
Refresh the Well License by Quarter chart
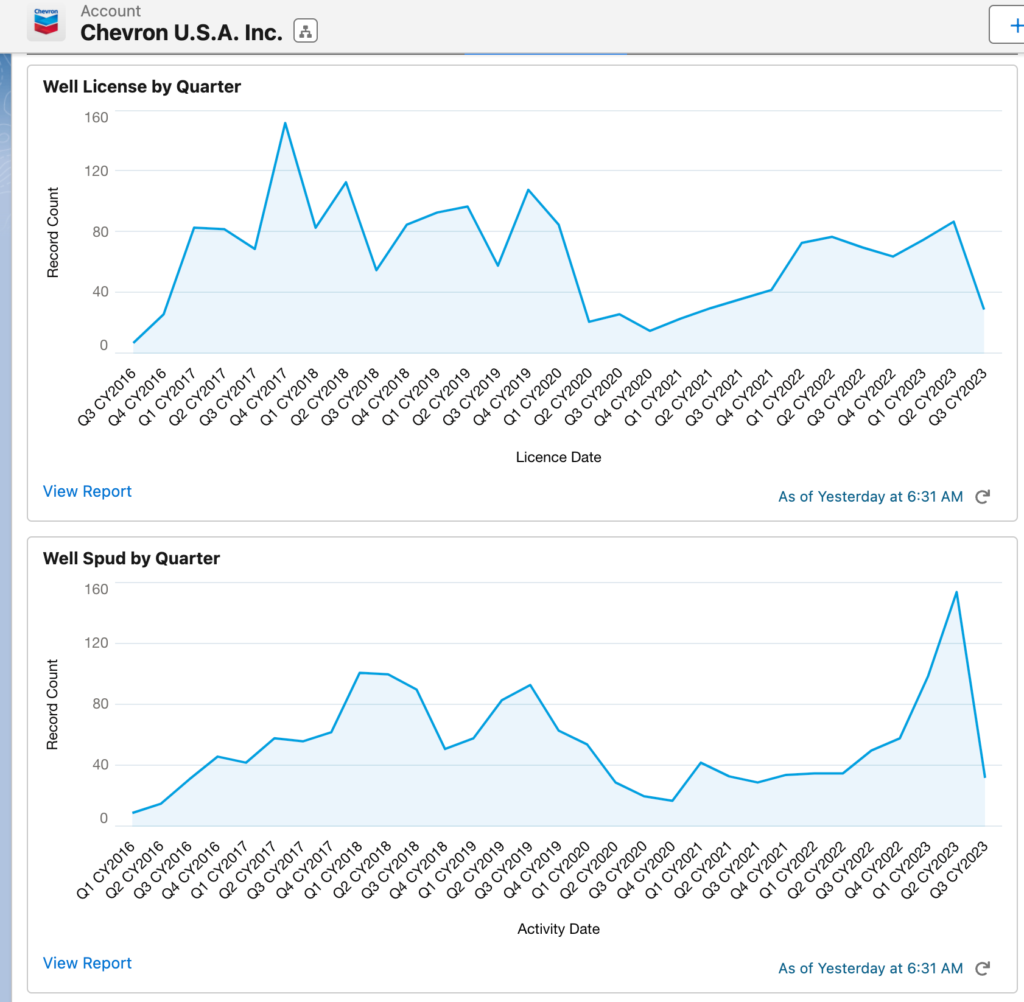[982, 496]
